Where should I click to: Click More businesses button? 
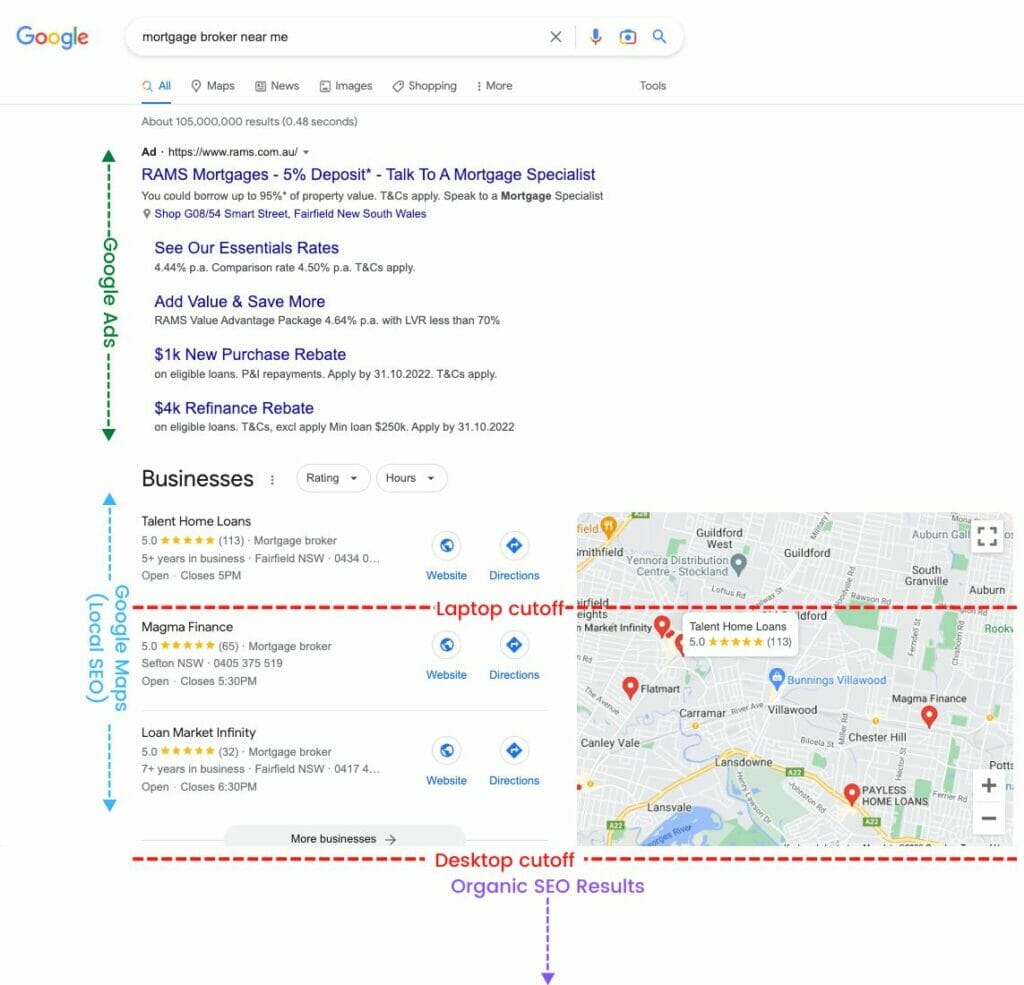pos(344,838)
